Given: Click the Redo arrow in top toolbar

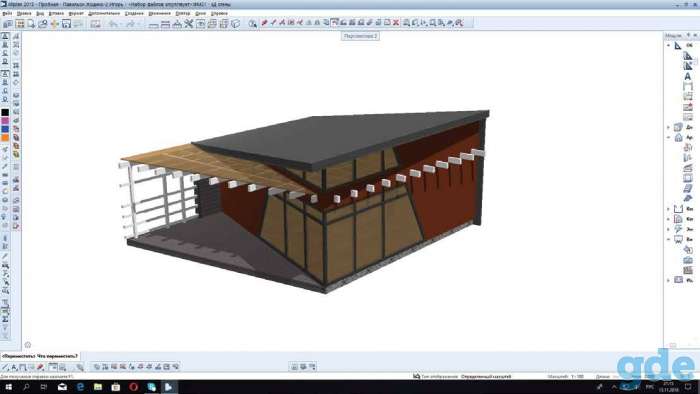Looking at the screenshot, I should [130, 24].
